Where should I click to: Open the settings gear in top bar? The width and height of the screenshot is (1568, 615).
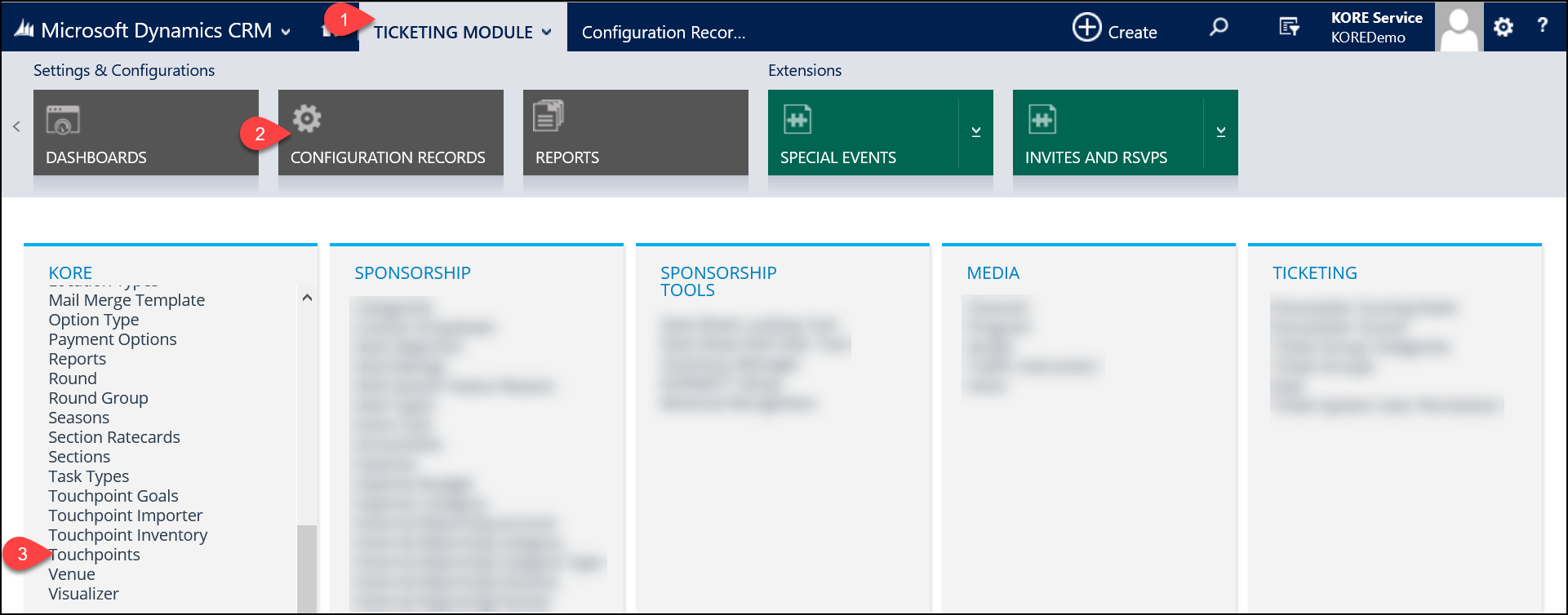pyautogui.click(x=1504, y=27)
